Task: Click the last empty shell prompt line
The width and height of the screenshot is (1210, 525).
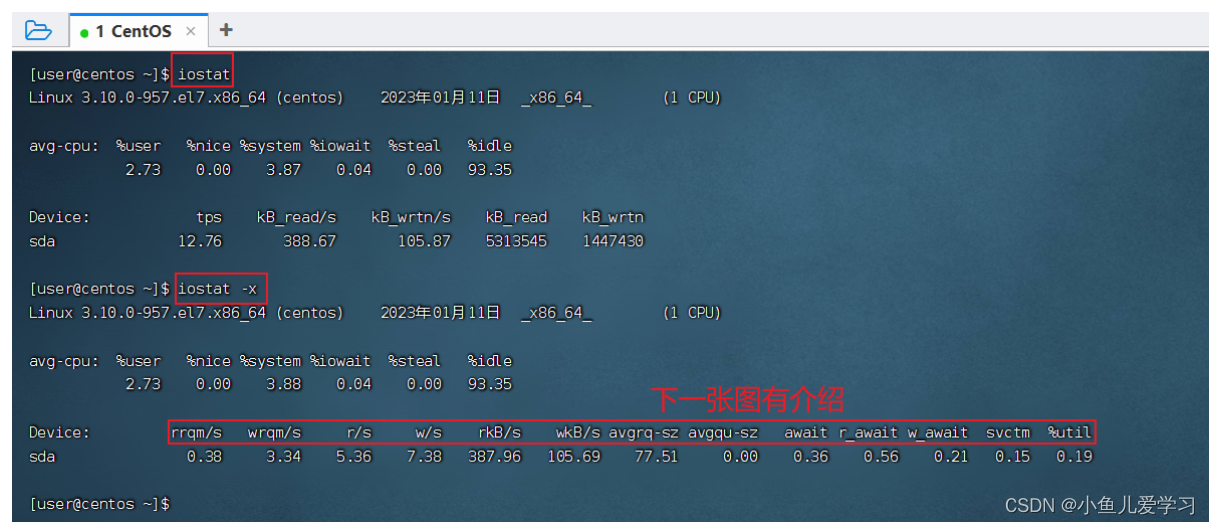Action: click(100, 503)
